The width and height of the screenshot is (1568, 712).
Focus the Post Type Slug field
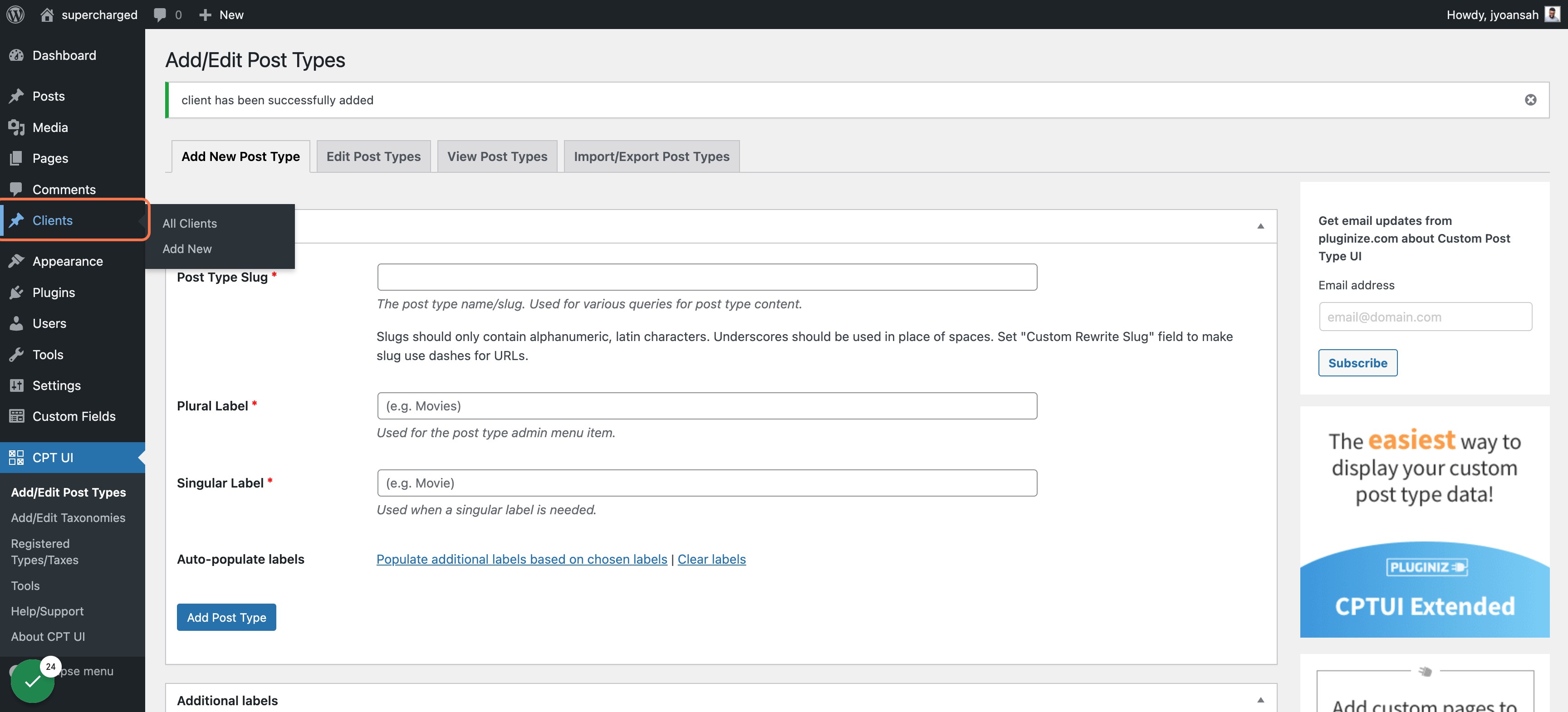(707, 277)
